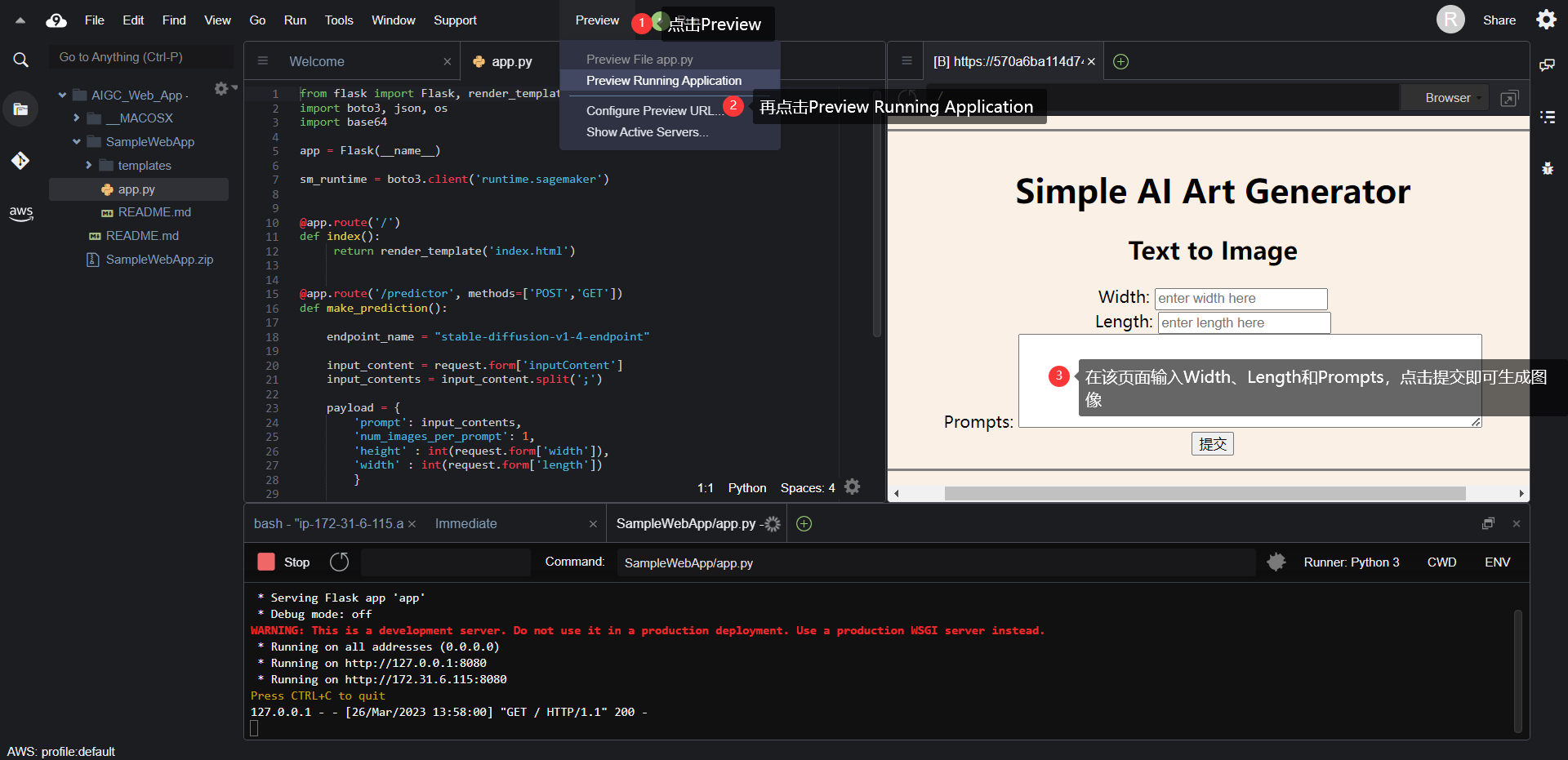Open editor status bar settings gear
The height and width of the screenshot is (760, 1568).
[853, 487]
